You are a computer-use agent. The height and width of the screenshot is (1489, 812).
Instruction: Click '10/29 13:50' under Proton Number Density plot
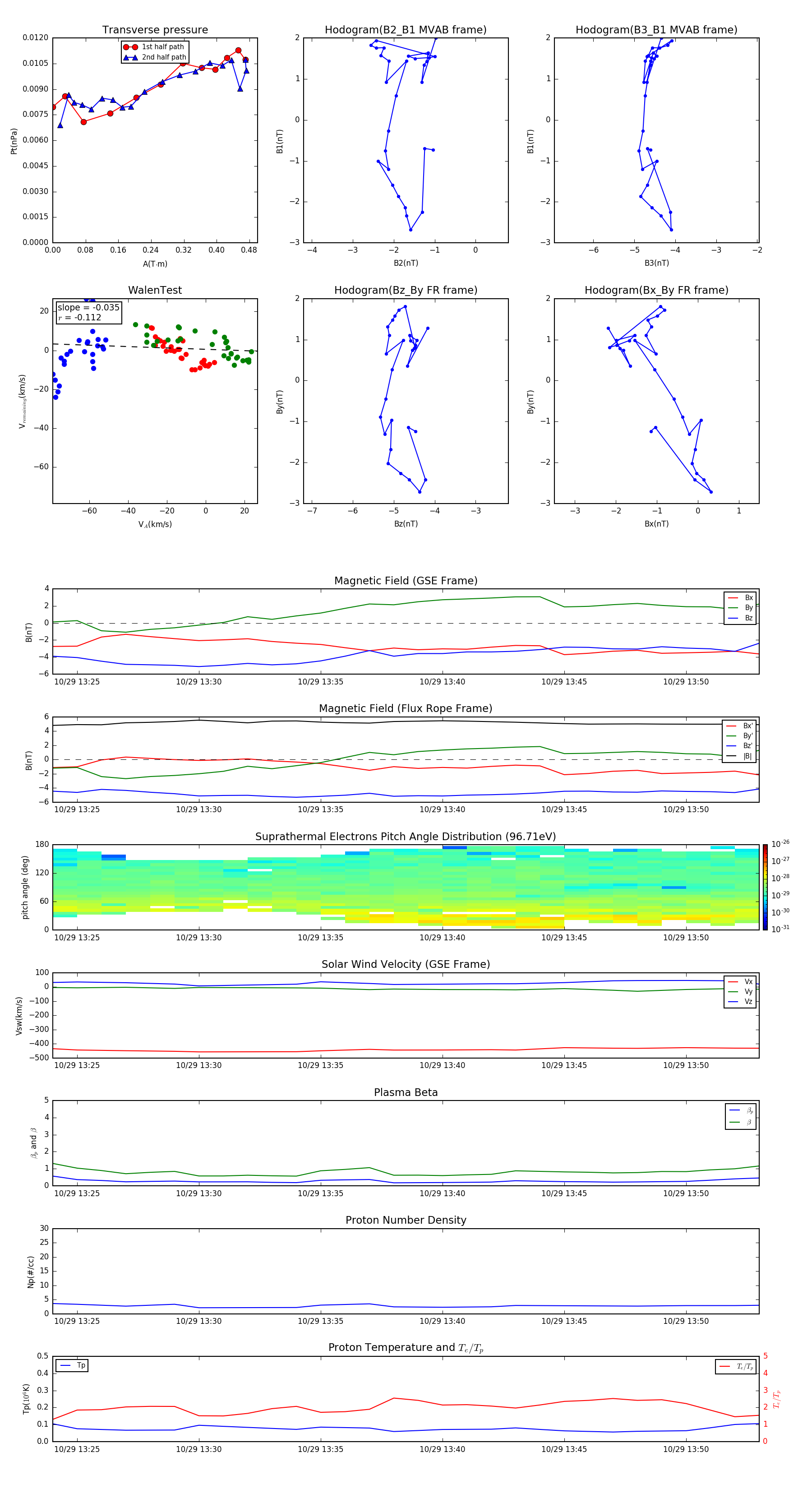(685, 1321)
